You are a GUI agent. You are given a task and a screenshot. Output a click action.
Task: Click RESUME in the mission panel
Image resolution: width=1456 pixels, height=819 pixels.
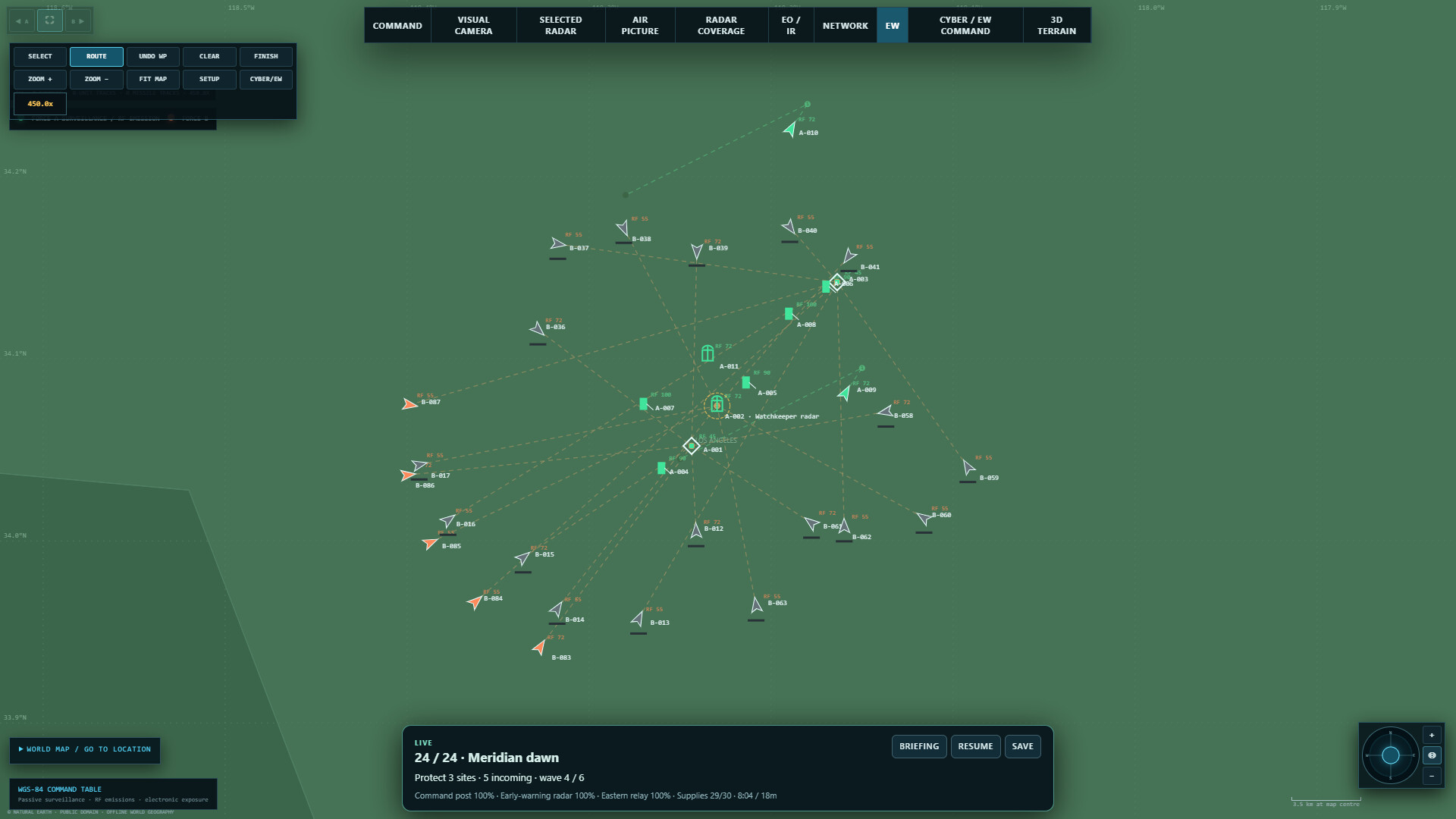pyautogui.click(x=975, y=746)
